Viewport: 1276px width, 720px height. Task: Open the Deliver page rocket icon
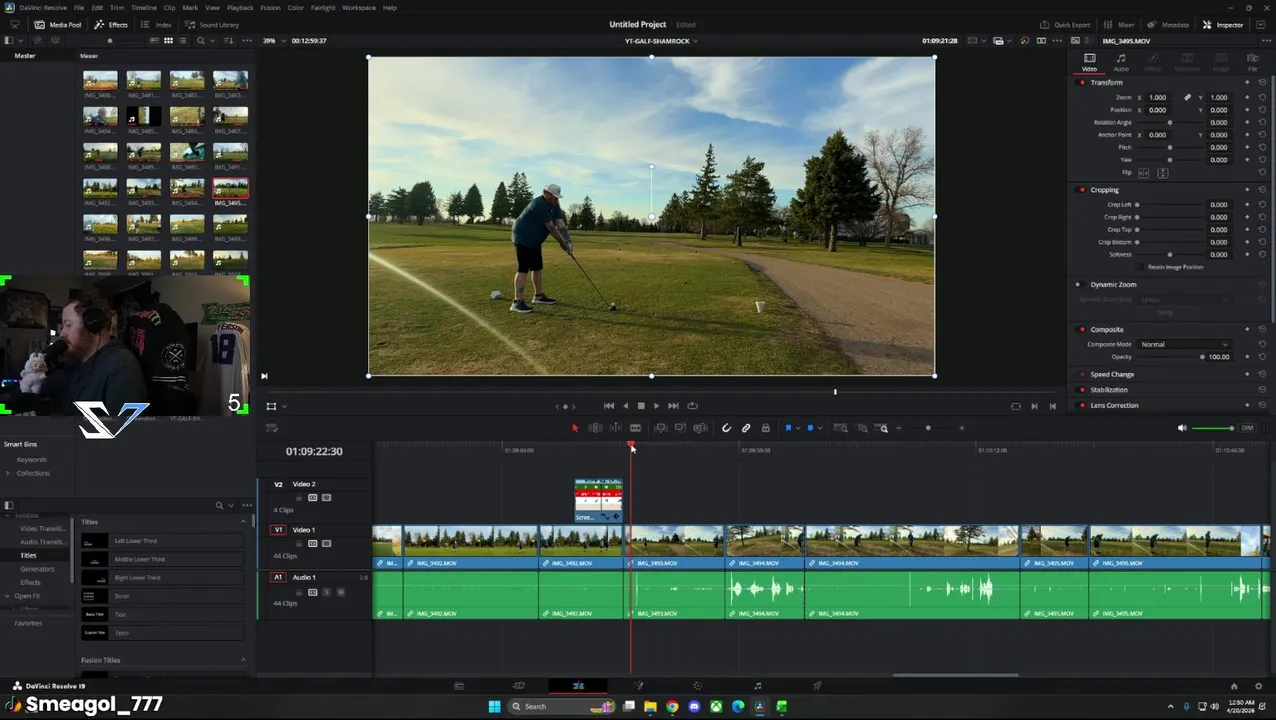[x=817, y=686]
